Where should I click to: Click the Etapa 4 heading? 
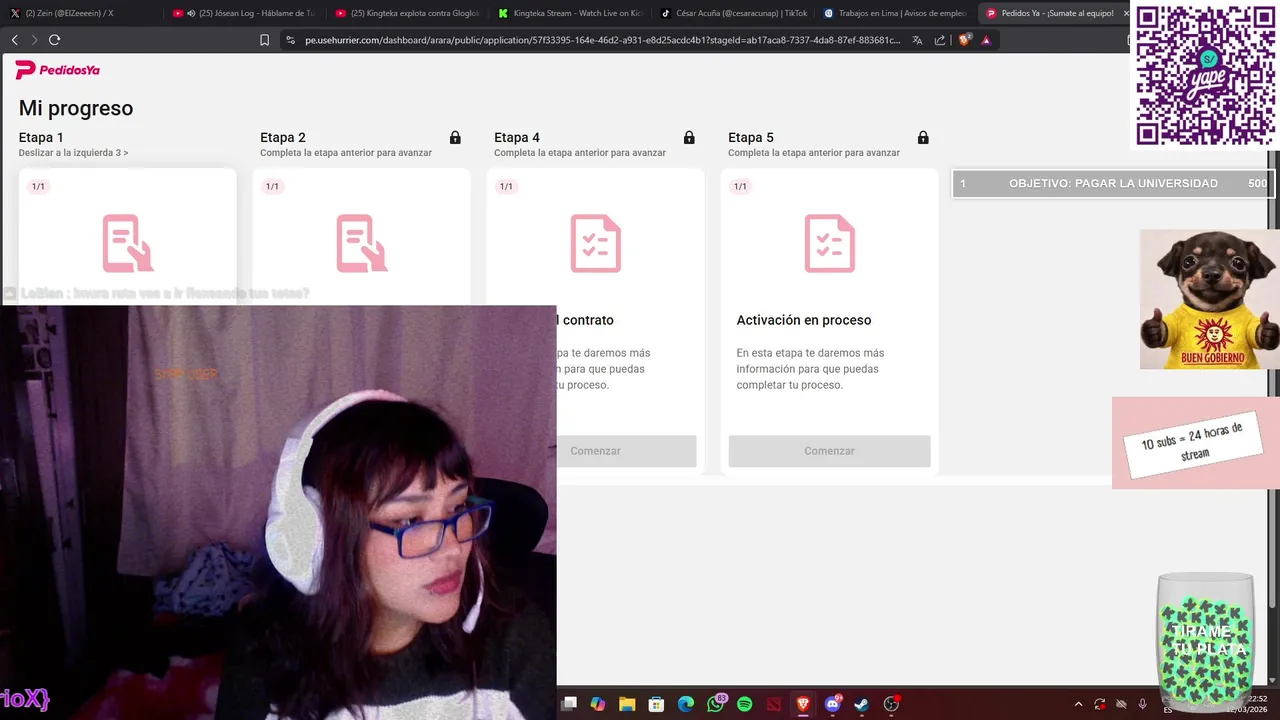pyautogui.click(x=517, y=137)
